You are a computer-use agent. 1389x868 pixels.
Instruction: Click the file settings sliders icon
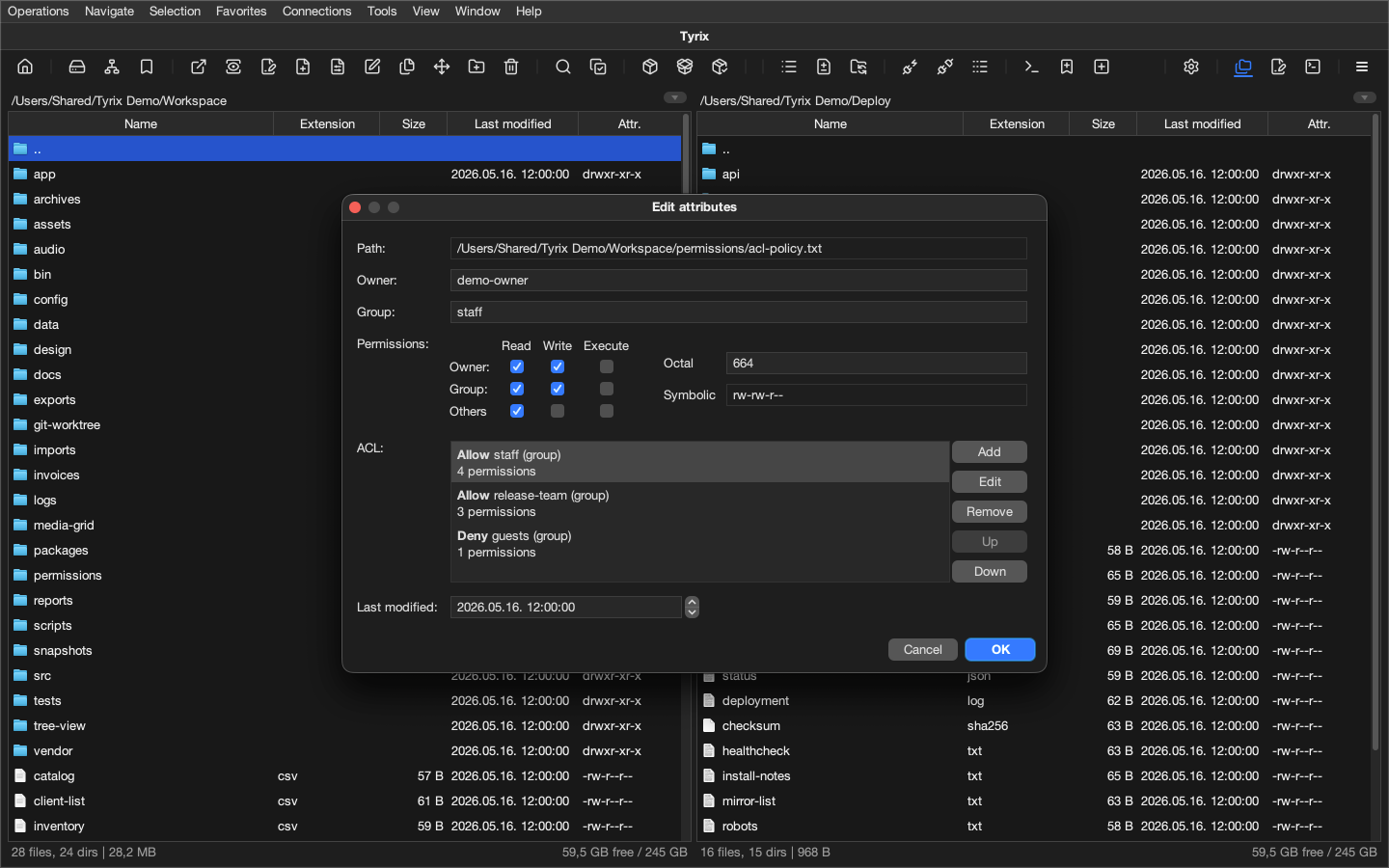(x=338, y=67)
